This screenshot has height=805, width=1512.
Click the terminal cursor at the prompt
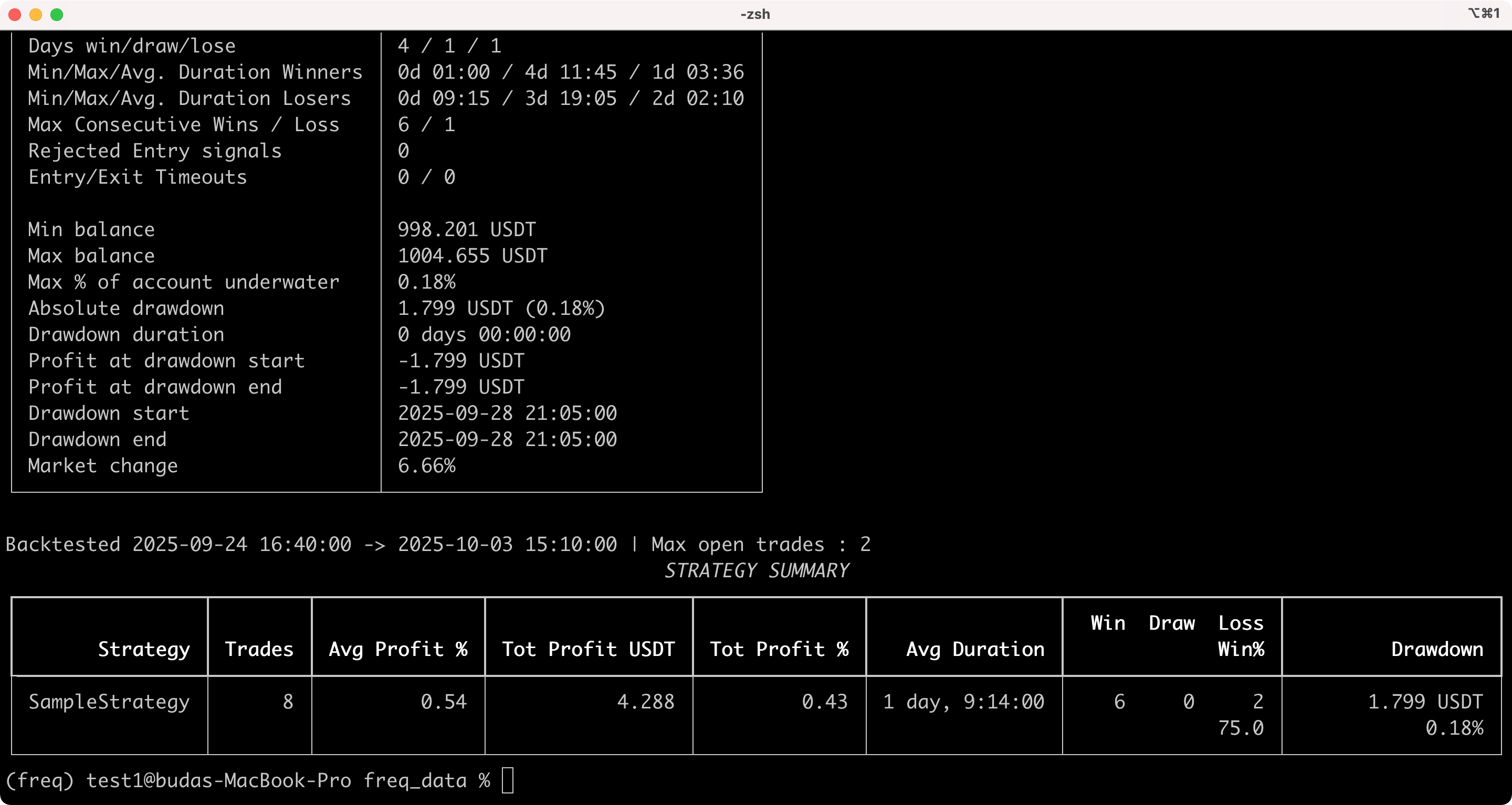pos(508,780)
